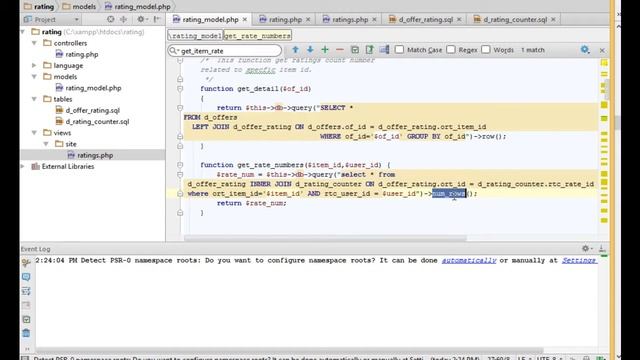Click rating.php file icon under controllers

[x=59, y=54]
